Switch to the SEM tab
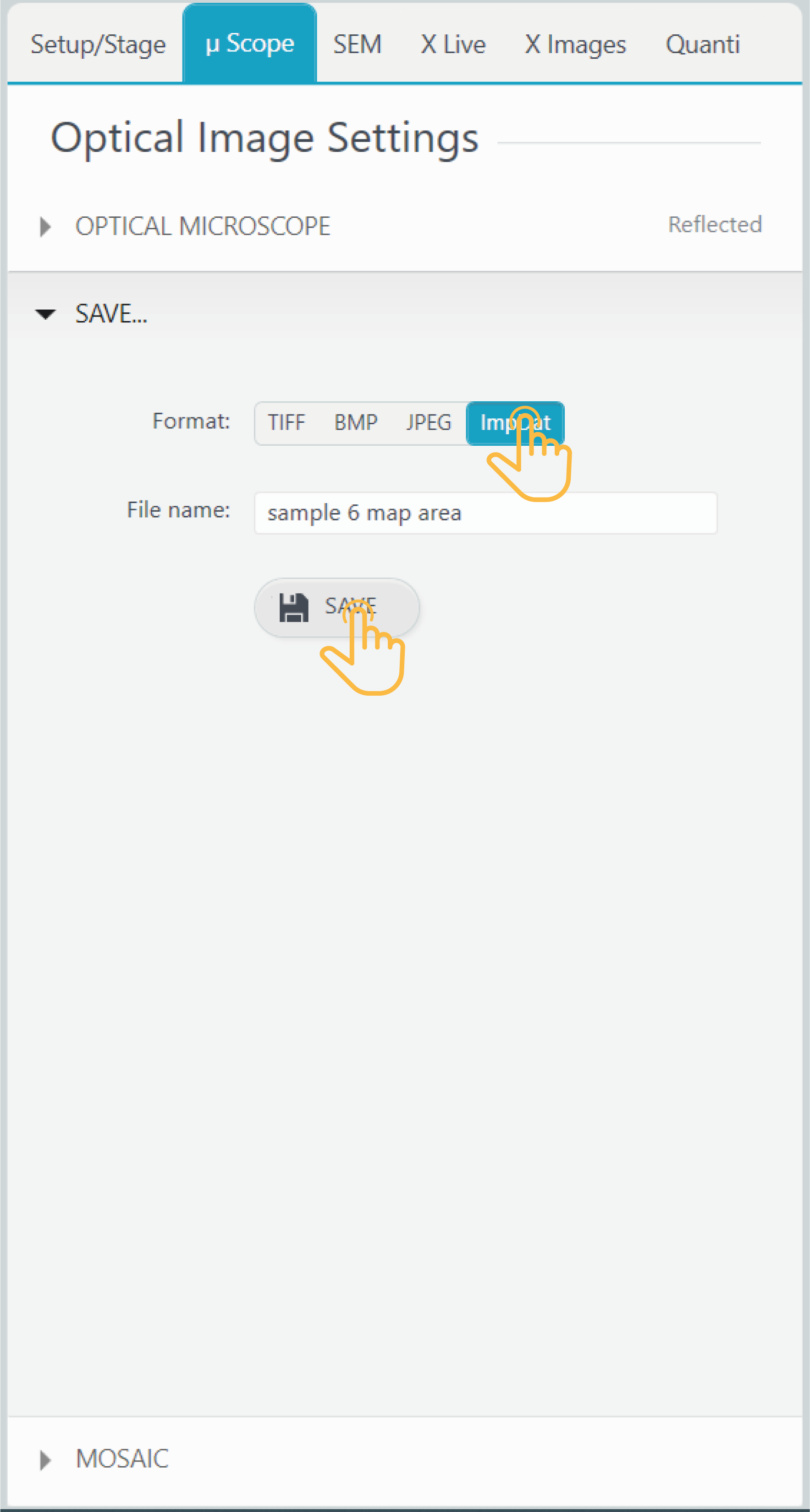 point(357,44)
